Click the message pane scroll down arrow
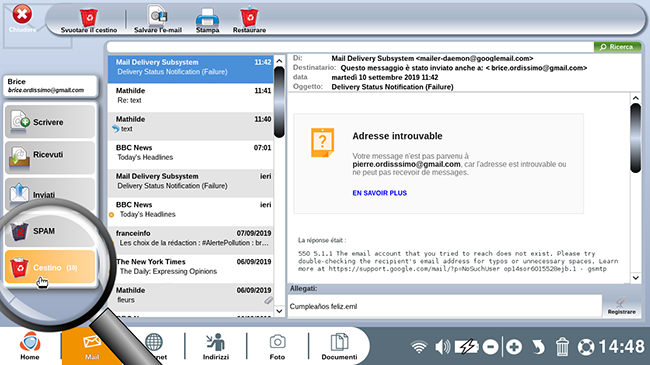 635,277
